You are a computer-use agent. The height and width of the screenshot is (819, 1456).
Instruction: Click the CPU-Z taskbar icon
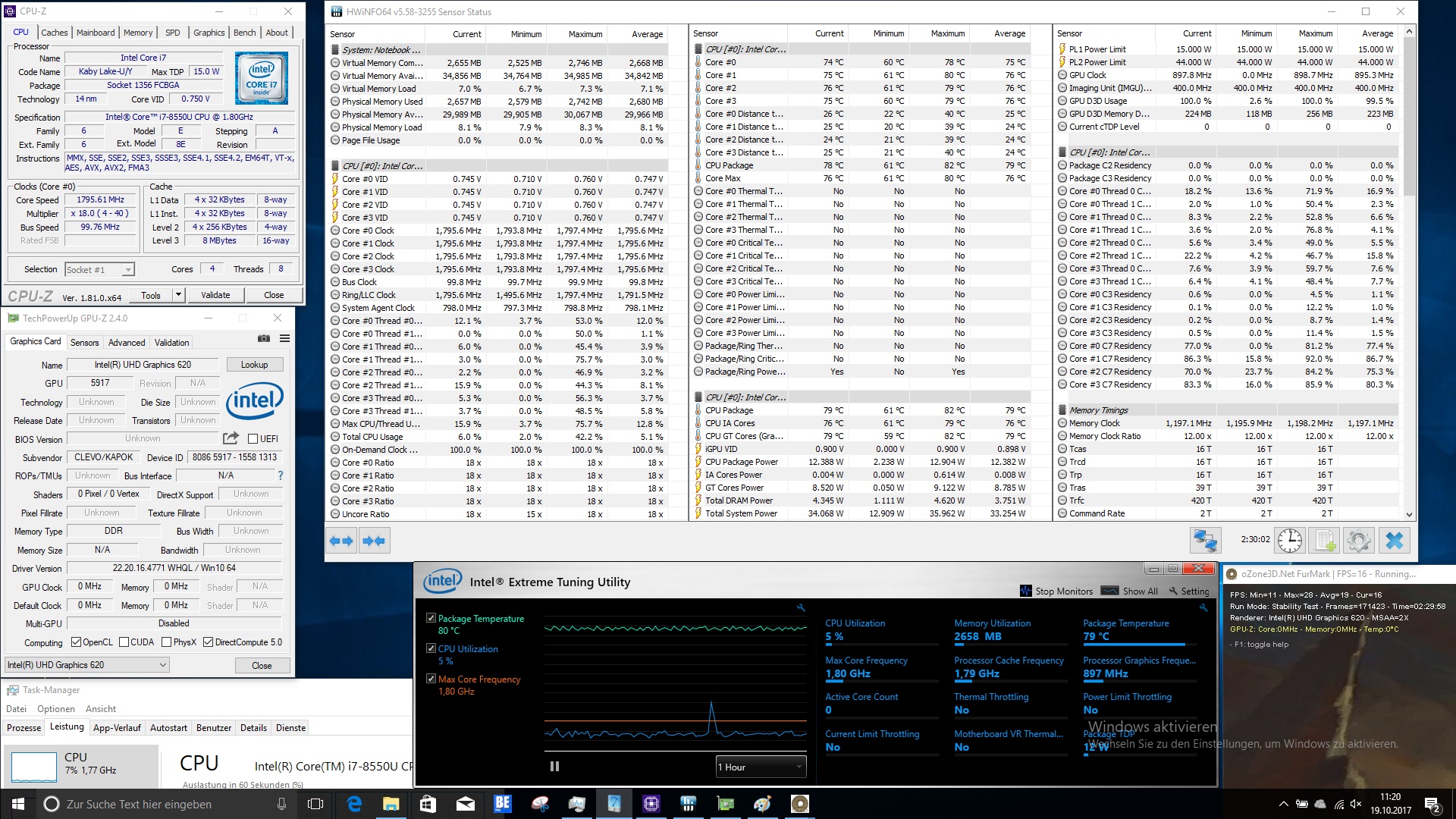651,804
